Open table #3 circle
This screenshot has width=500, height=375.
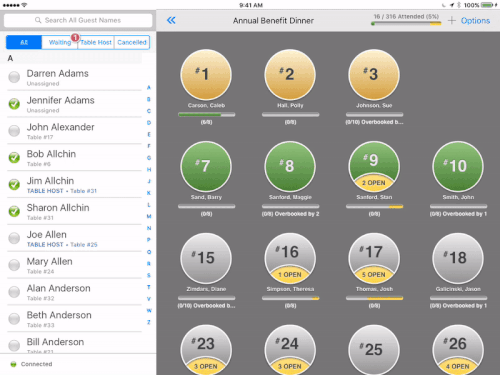[374, 75]
